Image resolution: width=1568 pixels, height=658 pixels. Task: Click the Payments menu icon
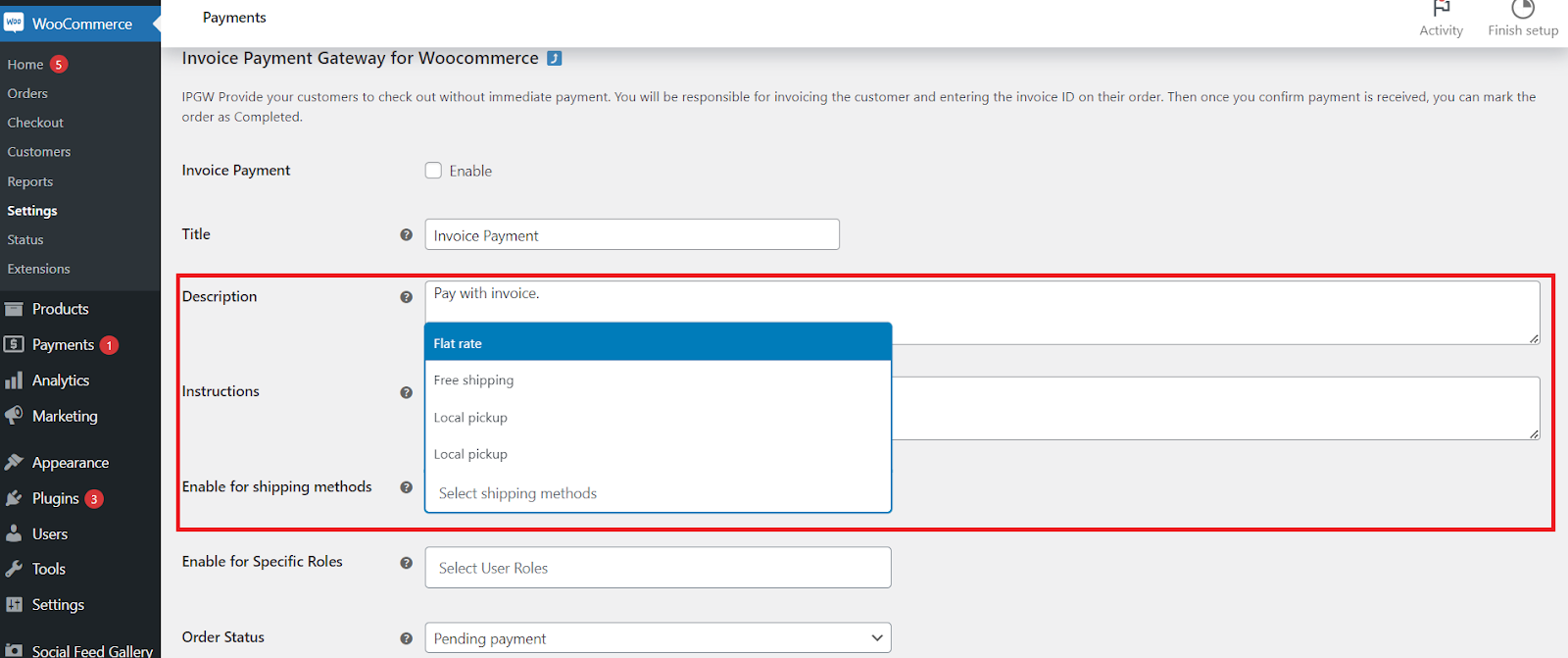click(14, 344)
